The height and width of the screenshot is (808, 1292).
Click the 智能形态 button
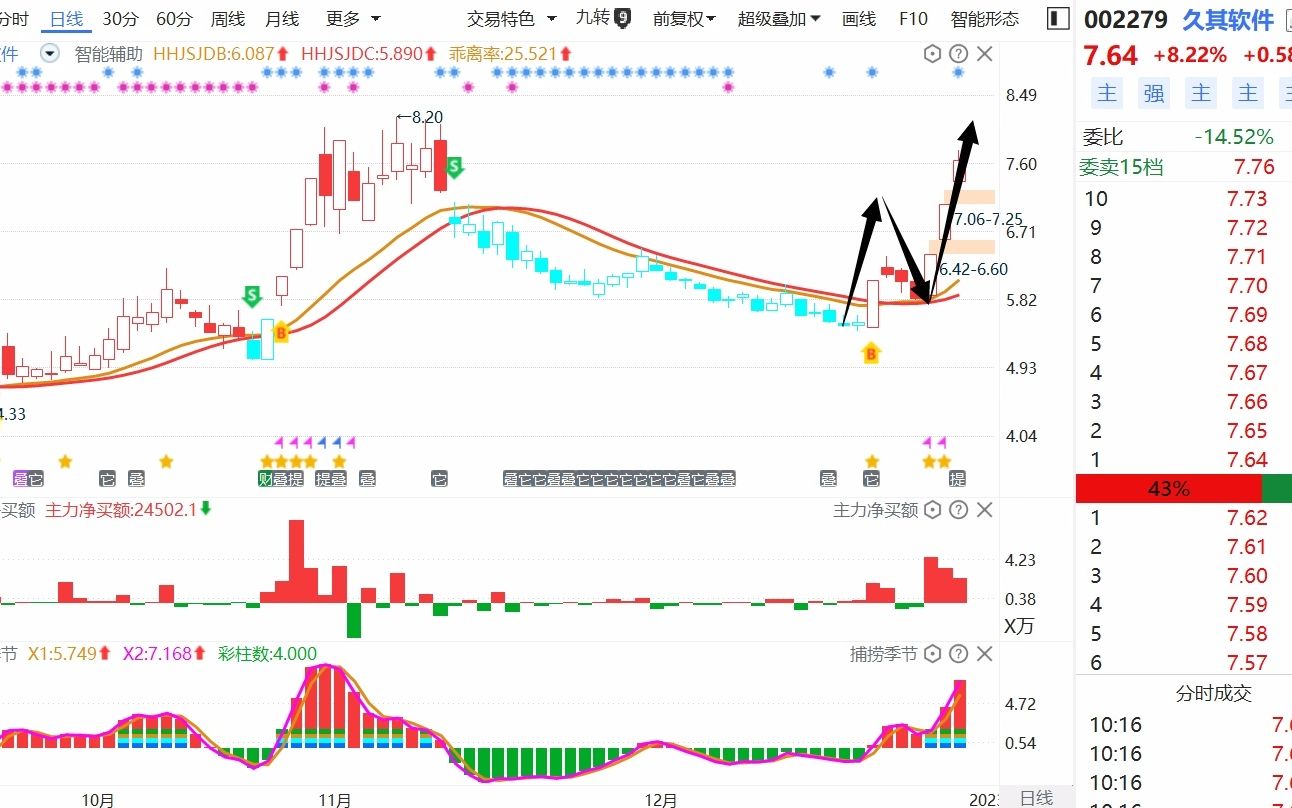985,18
